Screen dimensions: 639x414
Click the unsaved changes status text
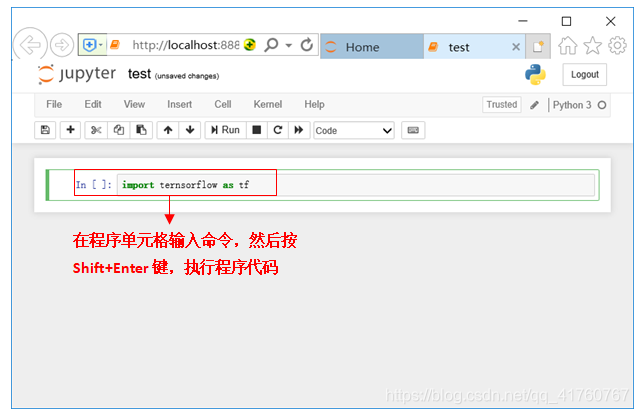pos(187,76)
